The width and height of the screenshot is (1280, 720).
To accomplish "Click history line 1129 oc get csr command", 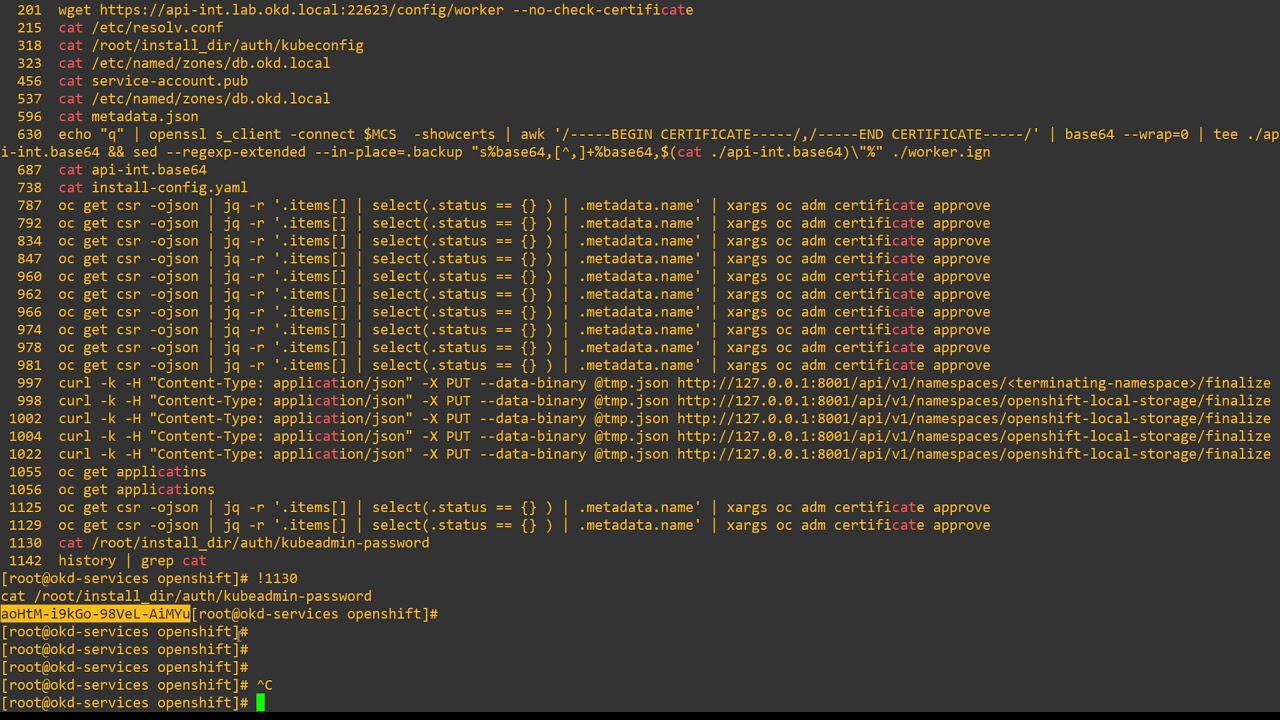I will tap(524, 525).
